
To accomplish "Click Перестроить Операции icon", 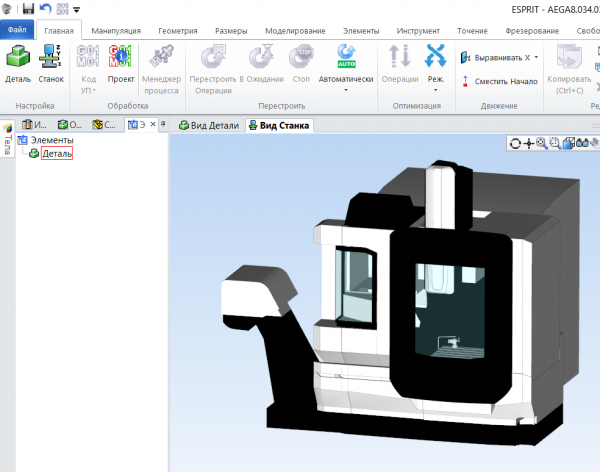I will tap(213, 57).
